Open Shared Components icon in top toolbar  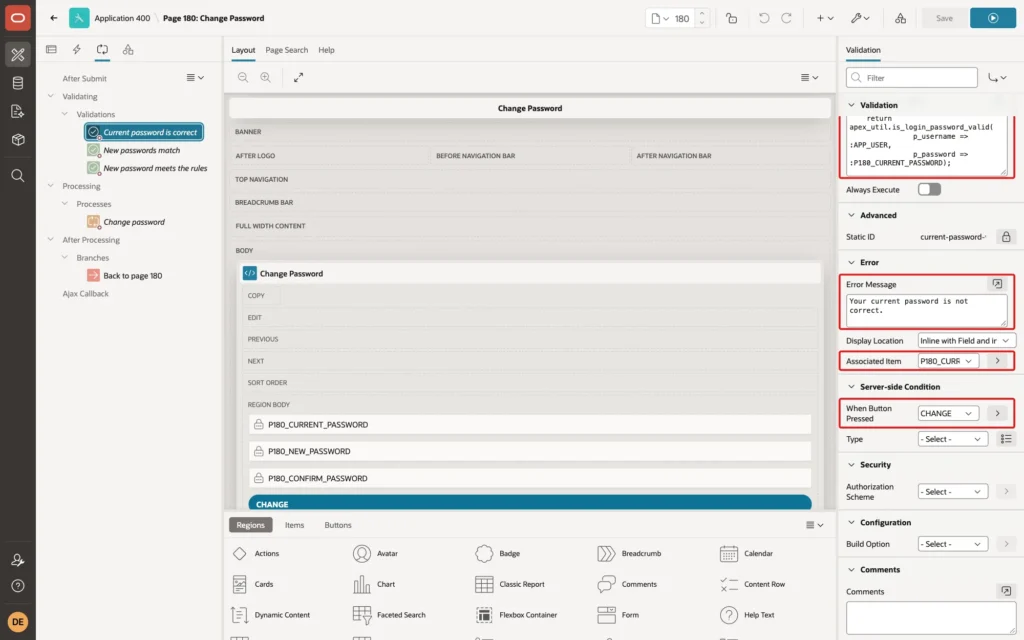tap(900, 18)
